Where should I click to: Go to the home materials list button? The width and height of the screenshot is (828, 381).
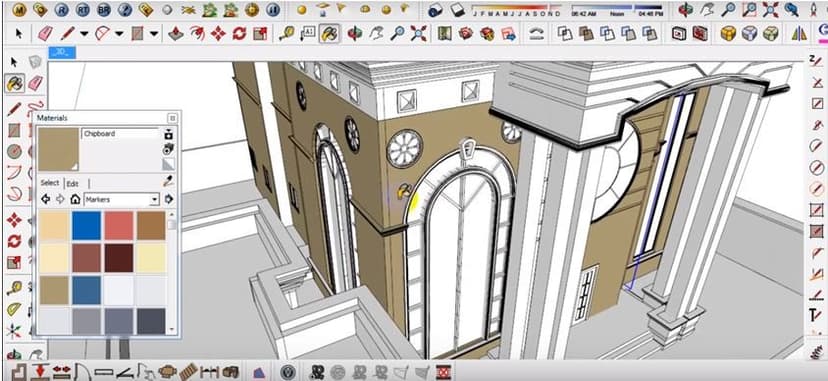(75, 199)
